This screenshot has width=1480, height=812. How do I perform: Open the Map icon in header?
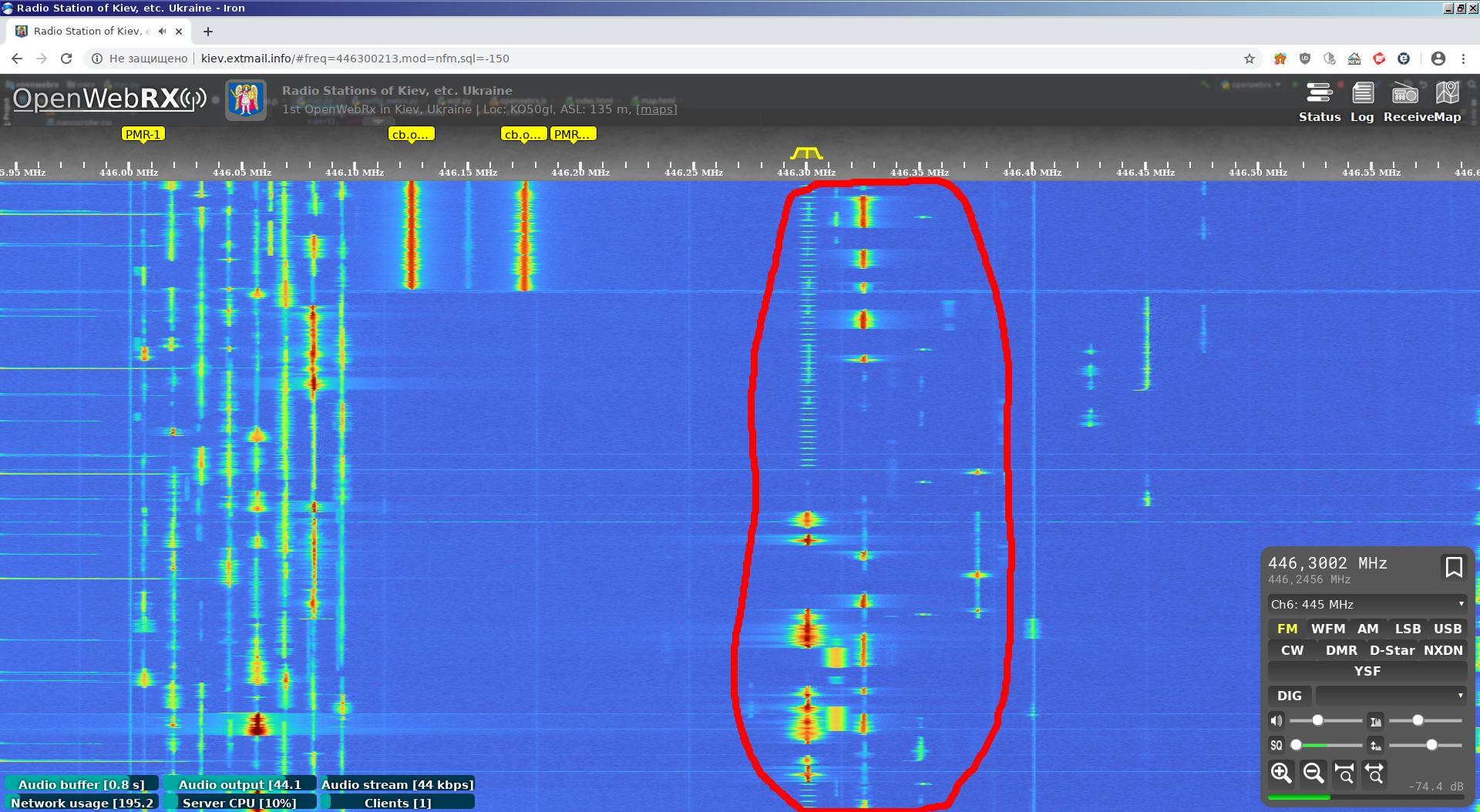(1447, 94)
